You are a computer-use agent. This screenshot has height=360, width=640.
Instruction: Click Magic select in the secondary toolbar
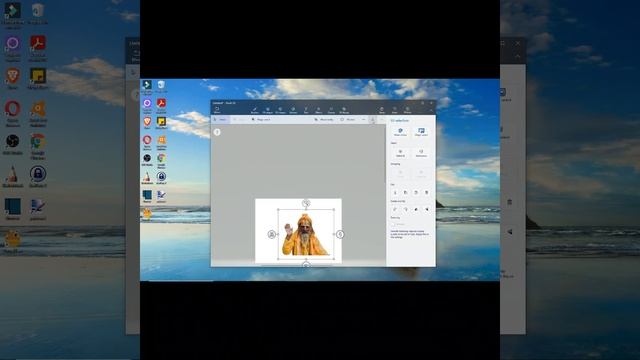coord(261,120)
